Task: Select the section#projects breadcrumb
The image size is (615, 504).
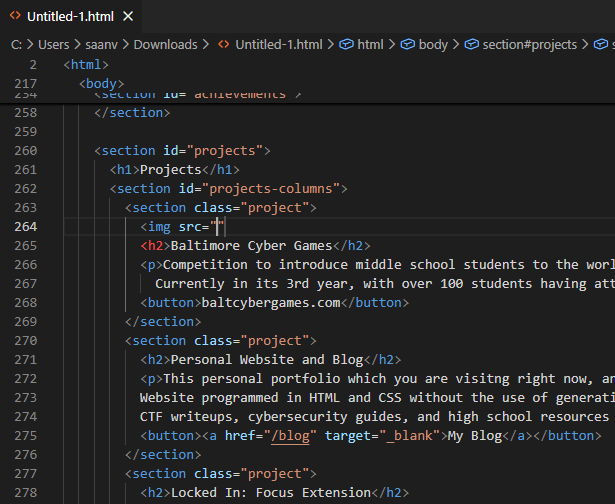Action: click(x=529, y=45)
